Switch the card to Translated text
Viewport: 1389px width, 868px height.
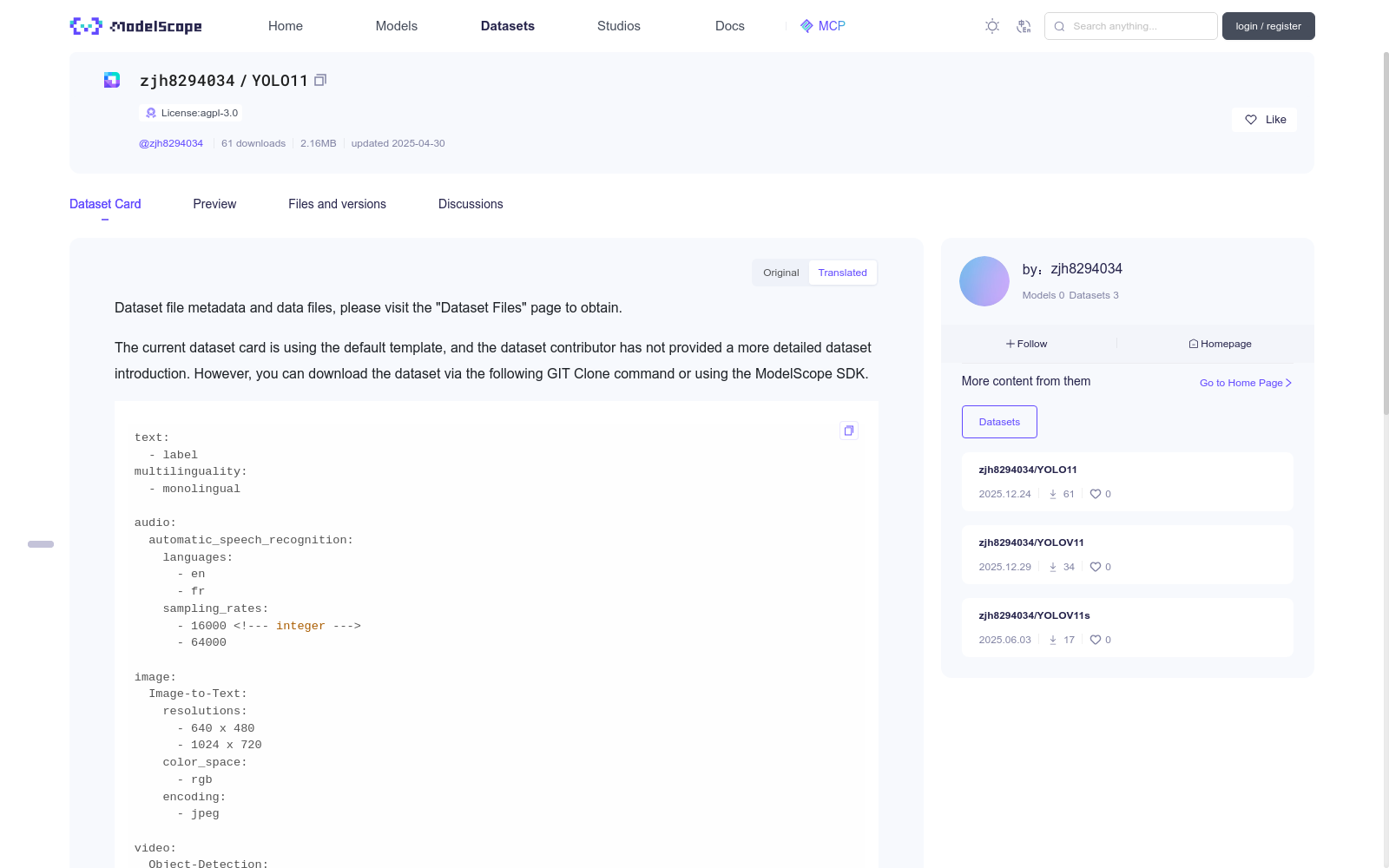click(x=842, y=273)
